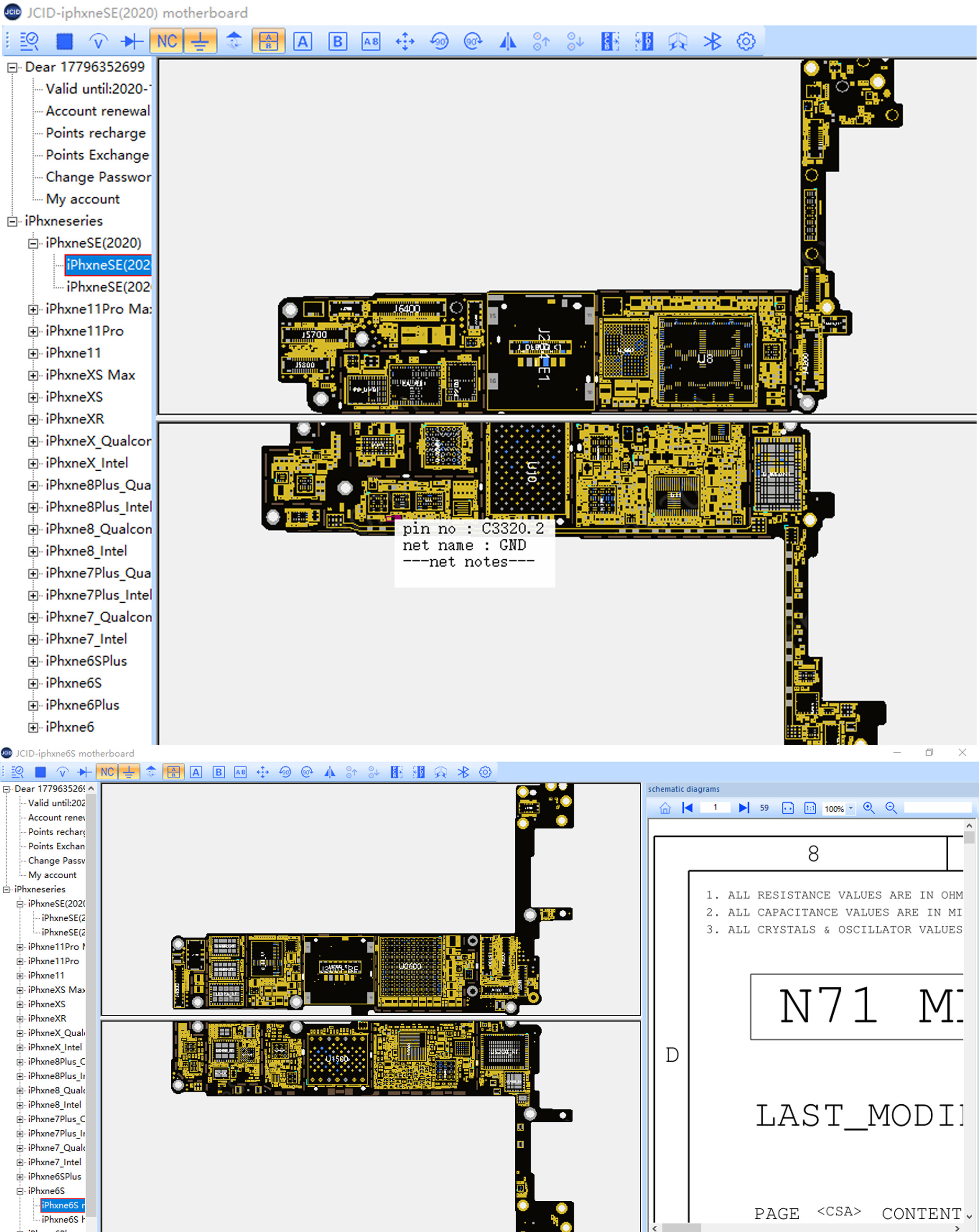979x1232 pixels.
Task: Collapse the expanded iPhxne6S tree node
Action: tap(20, 1191)
